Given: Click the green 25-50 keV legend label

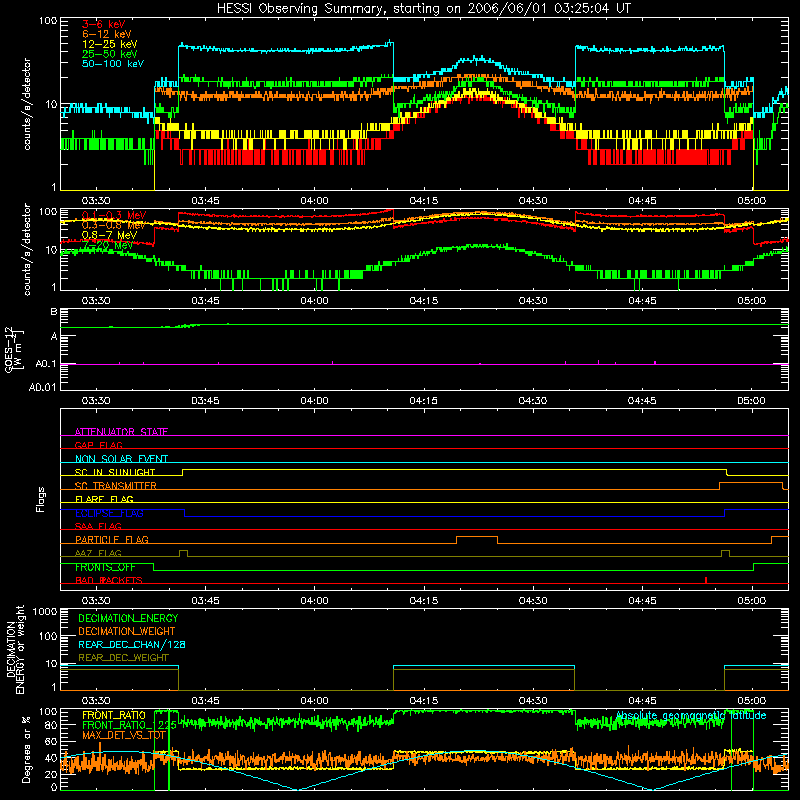Looking at the screenshot, I should (x=109, y=54).
